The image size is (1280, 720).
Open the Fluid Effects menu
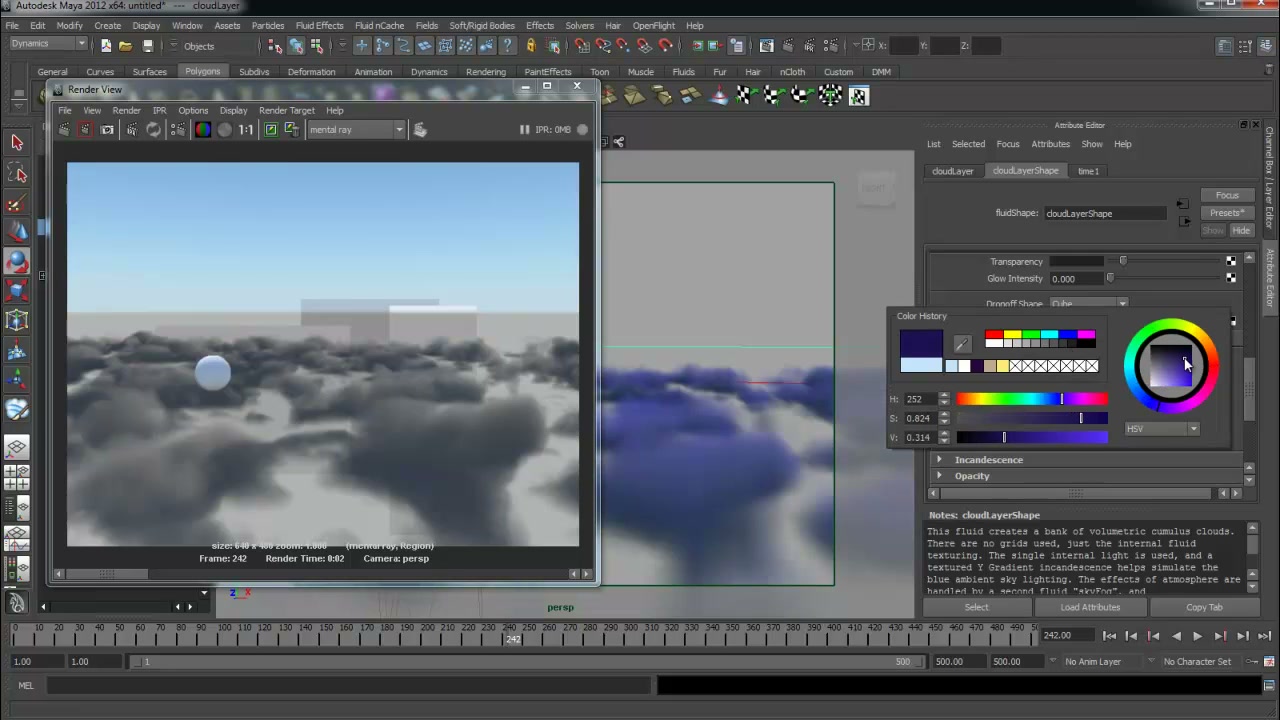[x=319, y=25]
